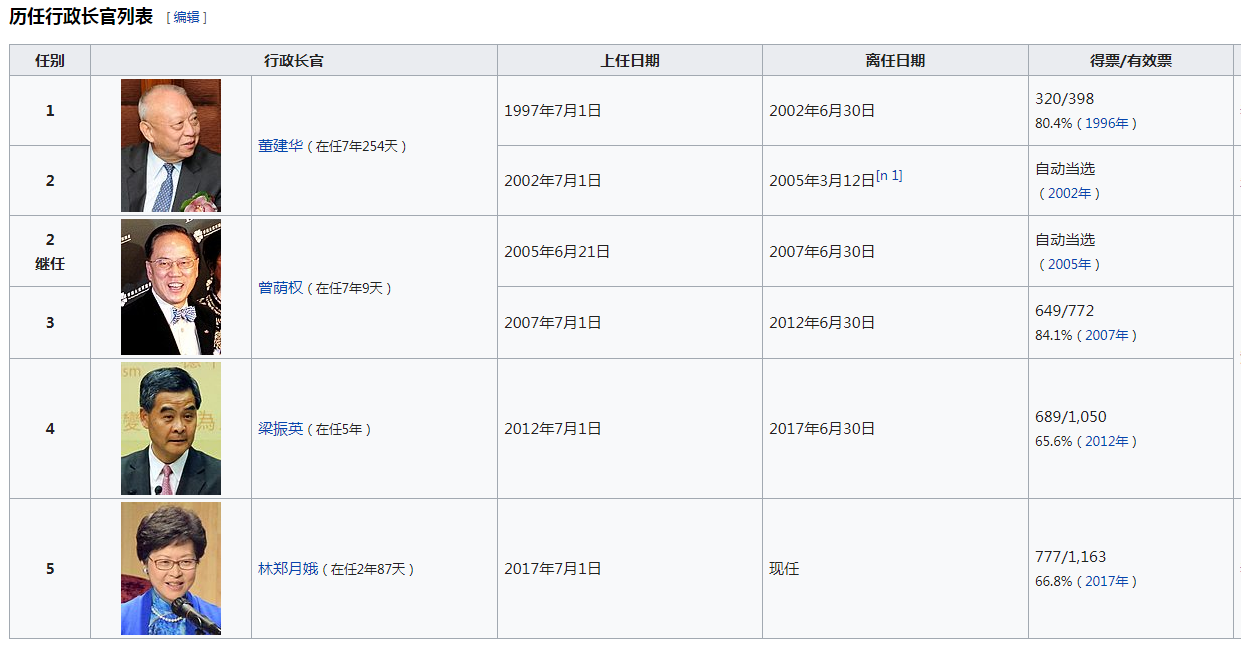Open the 梁振英 name link
1241x647 pixels.
coord(280,429)
